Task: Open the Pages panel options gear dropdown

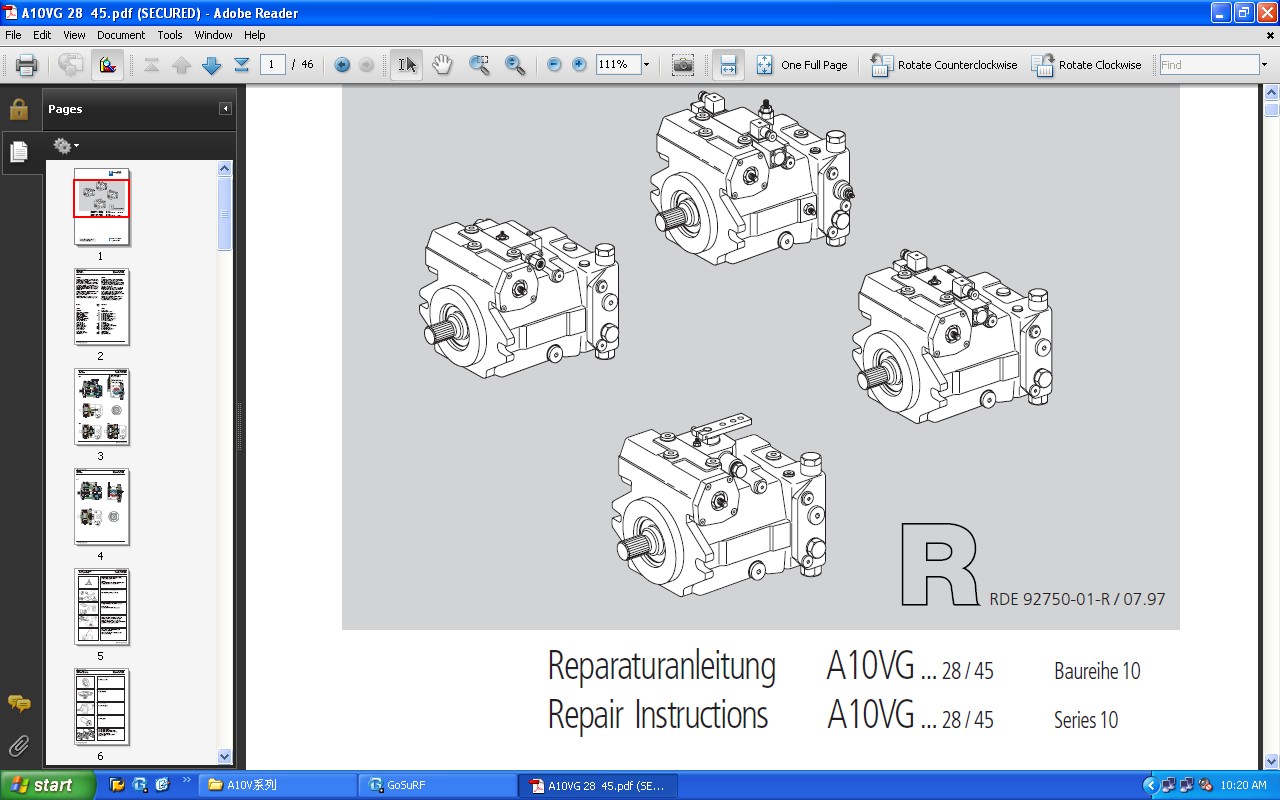Action: [66, 146]
